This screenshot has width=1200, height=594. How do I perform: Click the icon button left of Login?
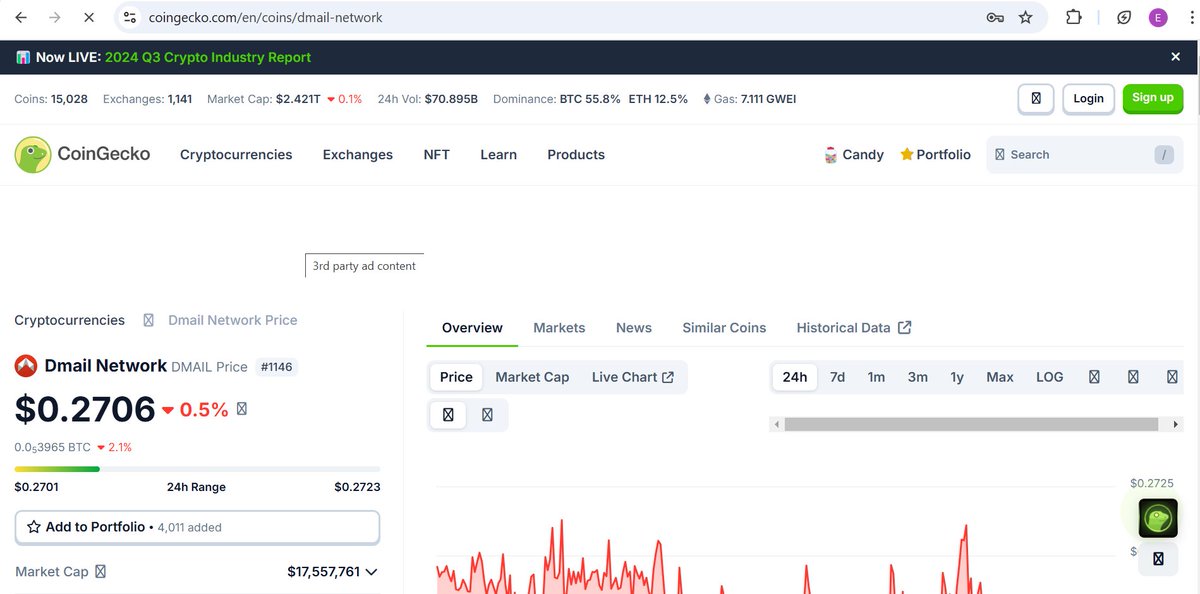[1036, 98]
